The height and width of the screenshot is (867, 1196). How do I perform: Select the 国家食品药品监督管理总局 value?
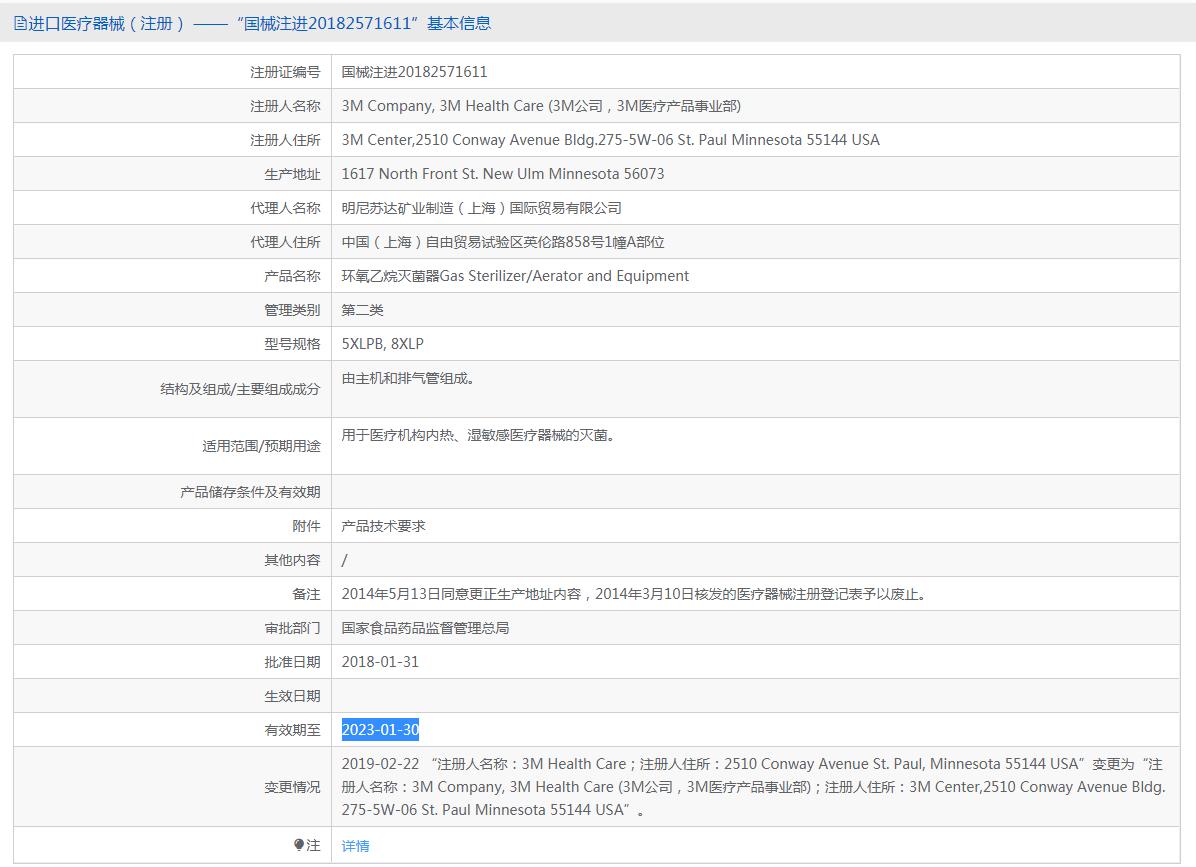[x=426, y=628]
